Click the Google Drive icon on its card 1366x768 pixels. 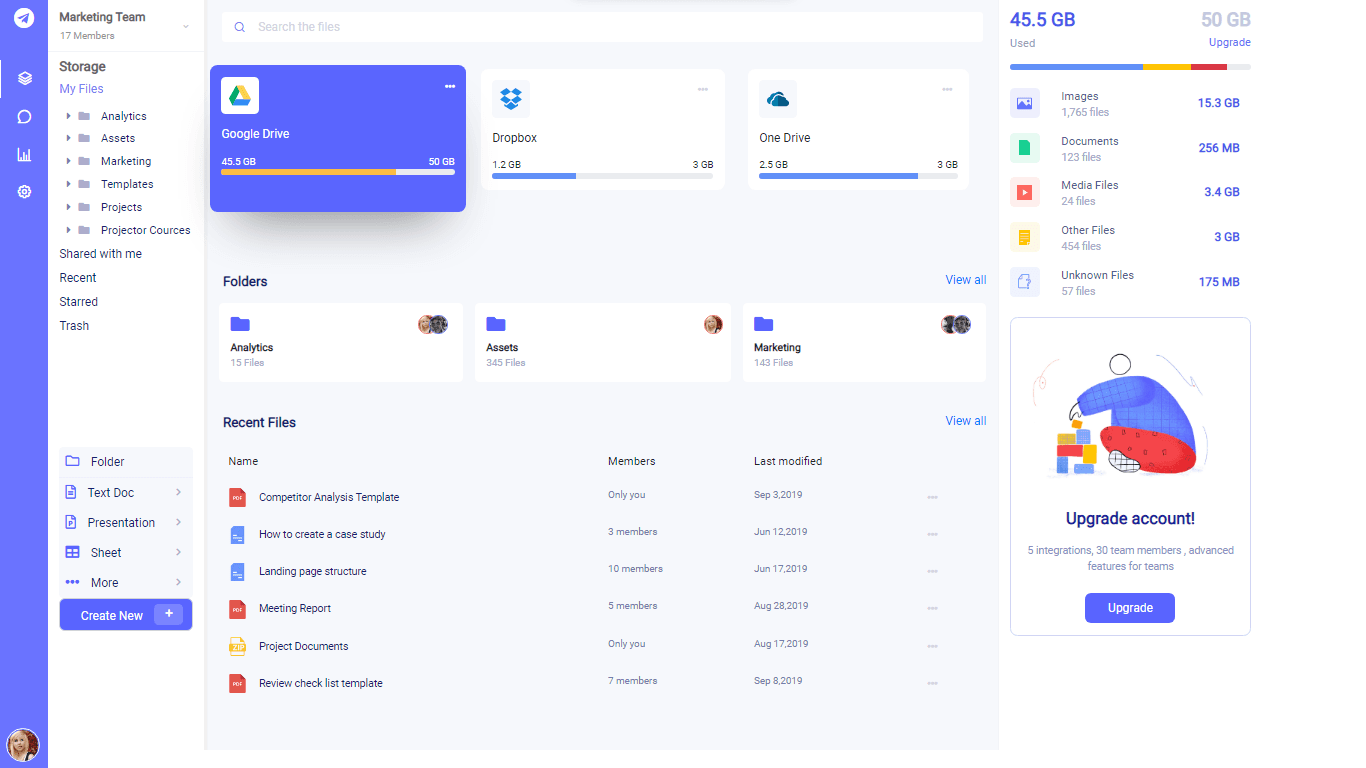237,95
